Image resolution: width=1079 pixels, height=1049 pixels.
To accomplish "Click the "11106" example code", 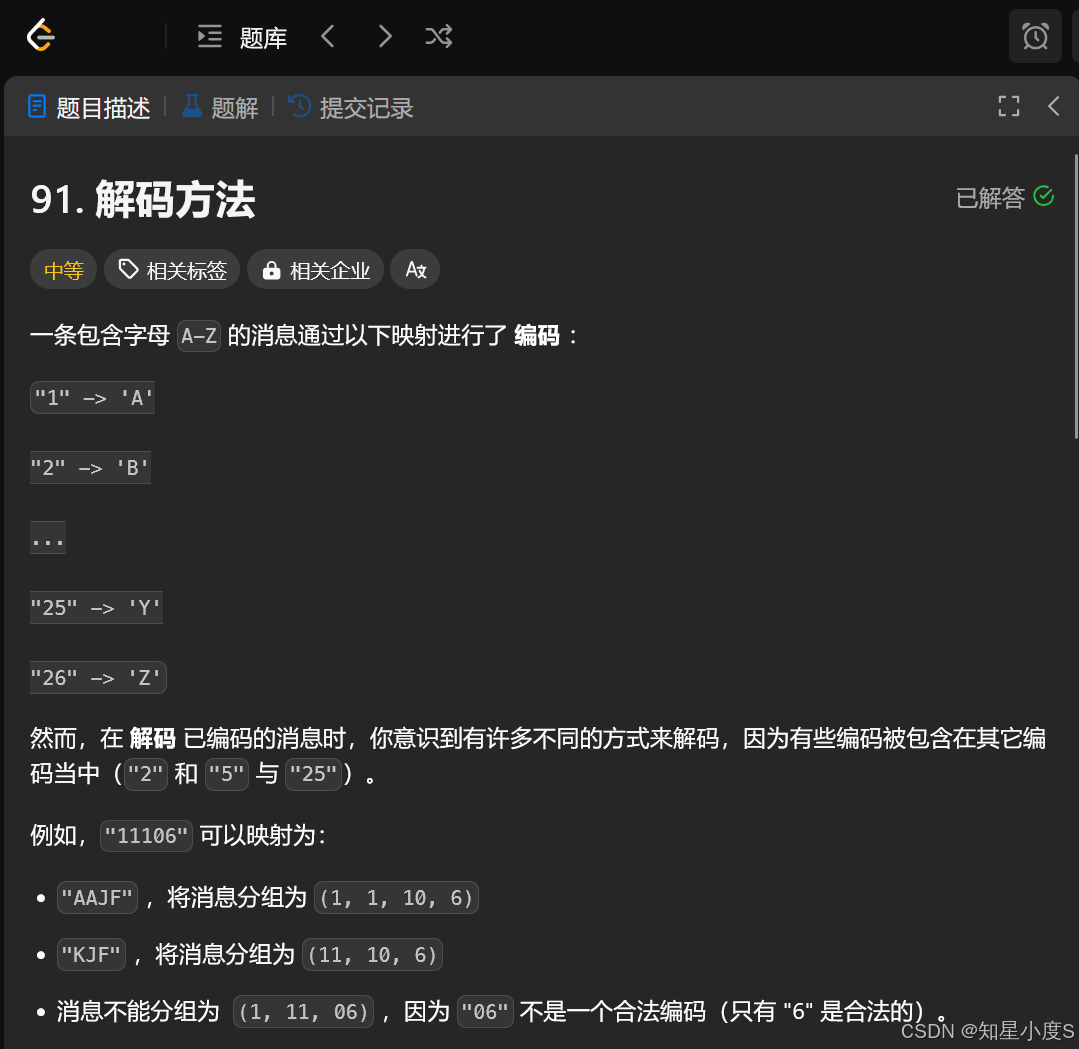I will click(146, 836).
